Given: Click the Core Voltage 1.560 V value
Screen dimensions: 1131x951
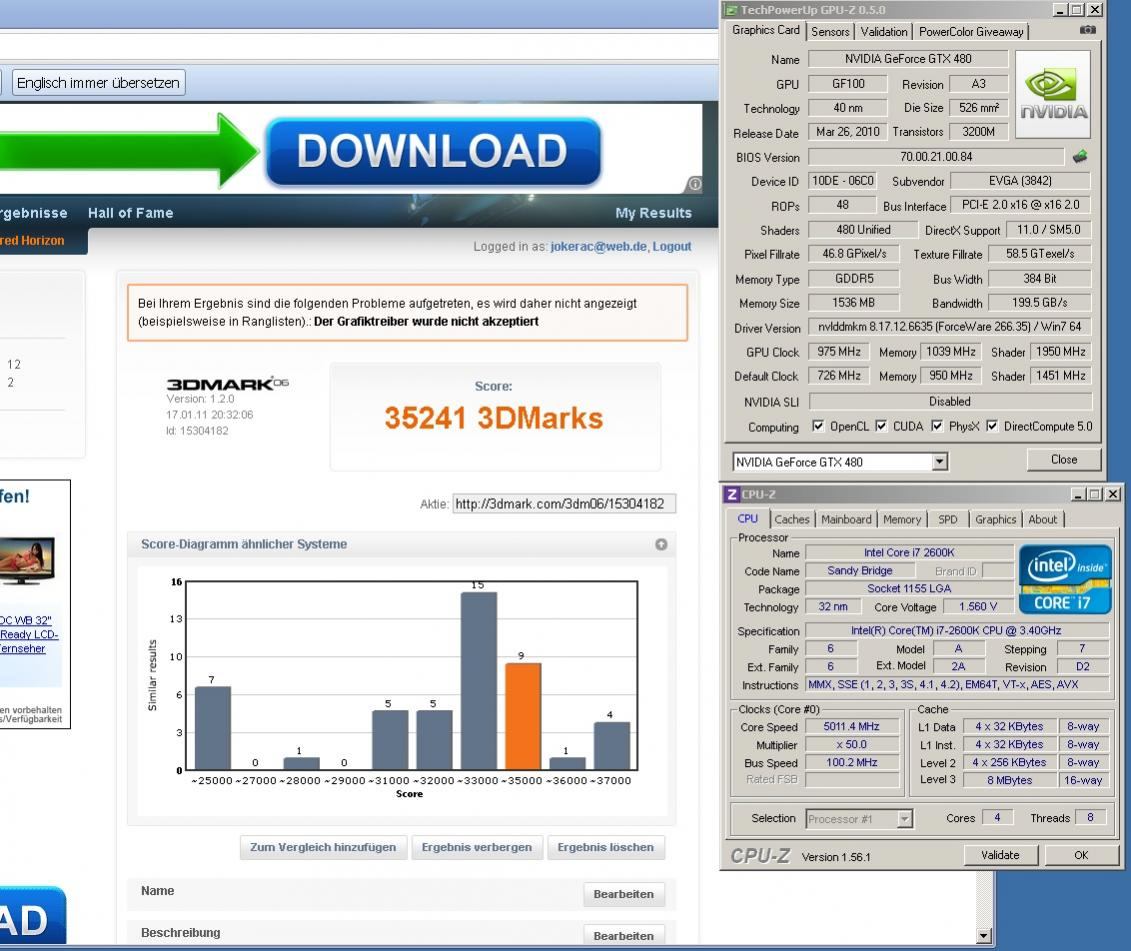Looking at the screenshot, I should coord(977,607).
